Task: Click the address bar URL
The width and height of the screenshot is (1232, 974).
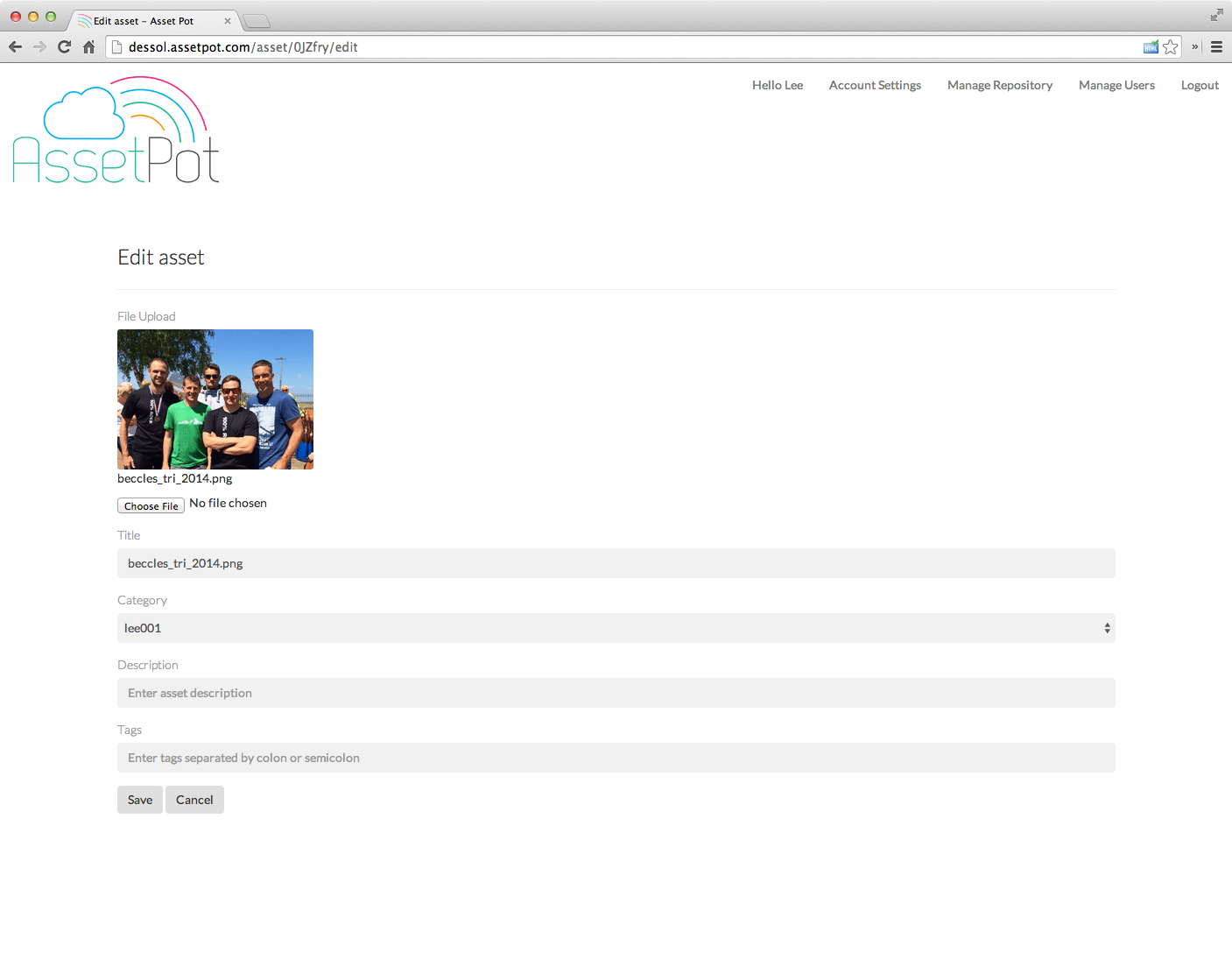Action: point(243,47)
